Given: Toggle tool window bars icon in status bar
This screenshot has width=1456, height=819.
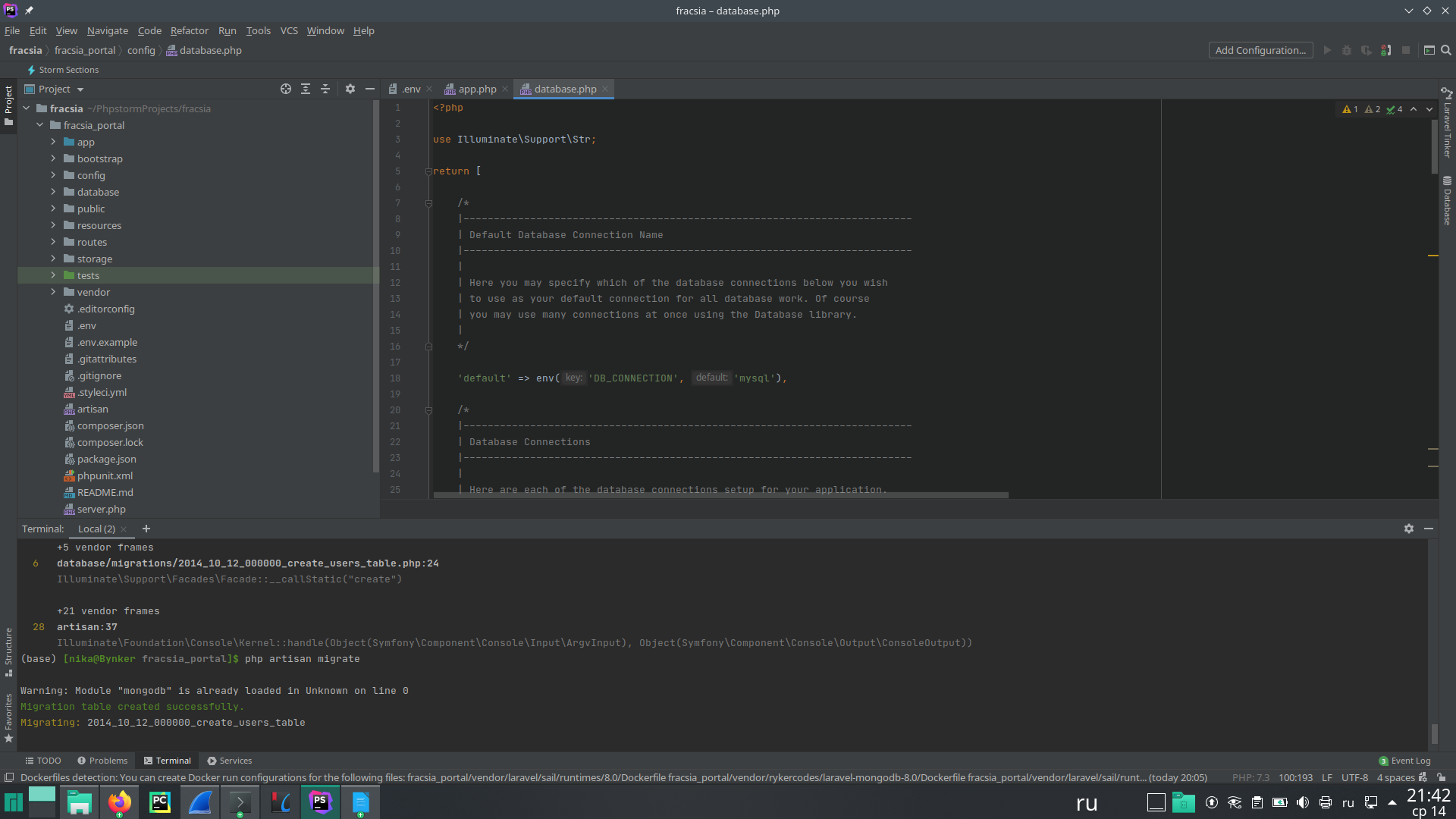Looking at the screenshot, I should (x=9, y=777).
